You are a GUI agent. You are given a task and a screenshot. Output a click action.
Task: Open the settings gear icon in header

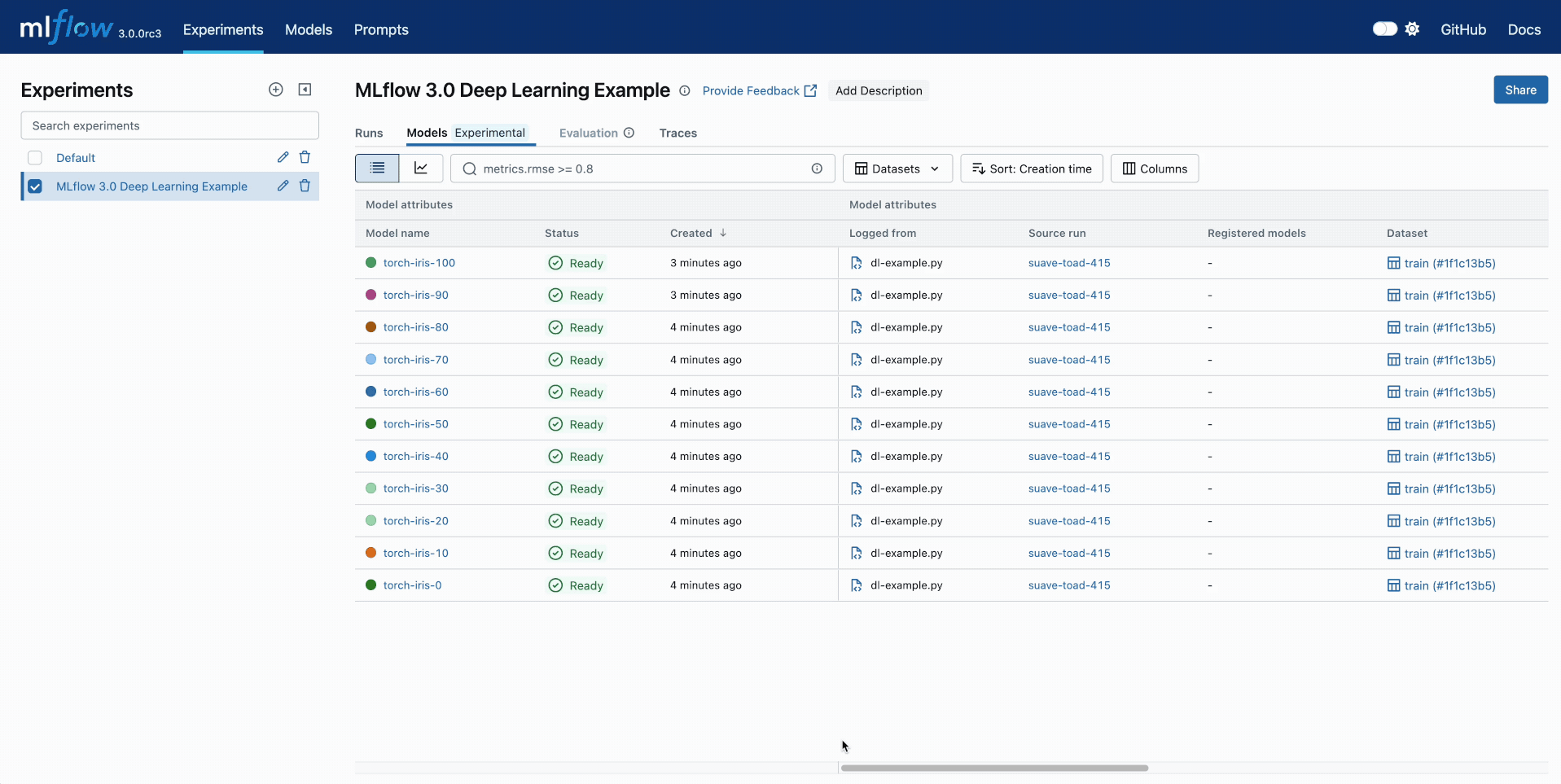tap(1412, 29)
